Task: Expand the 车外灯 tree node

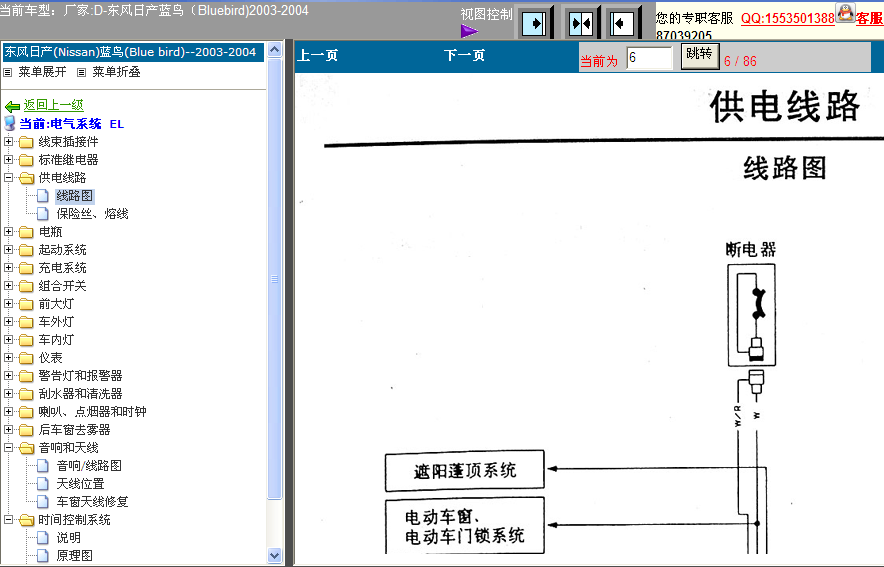Action: click(8, 322)
